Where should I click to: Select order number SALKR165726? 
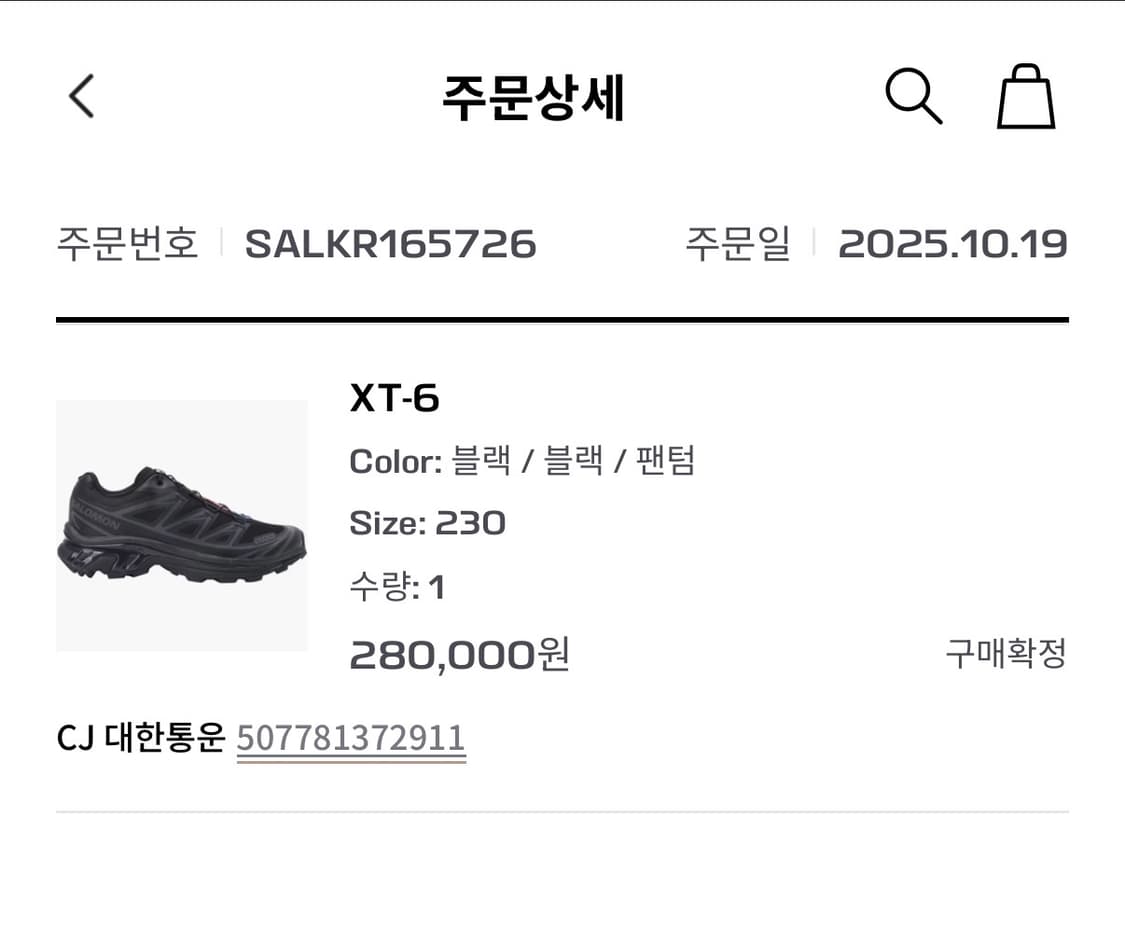click(x=390, y=244)
